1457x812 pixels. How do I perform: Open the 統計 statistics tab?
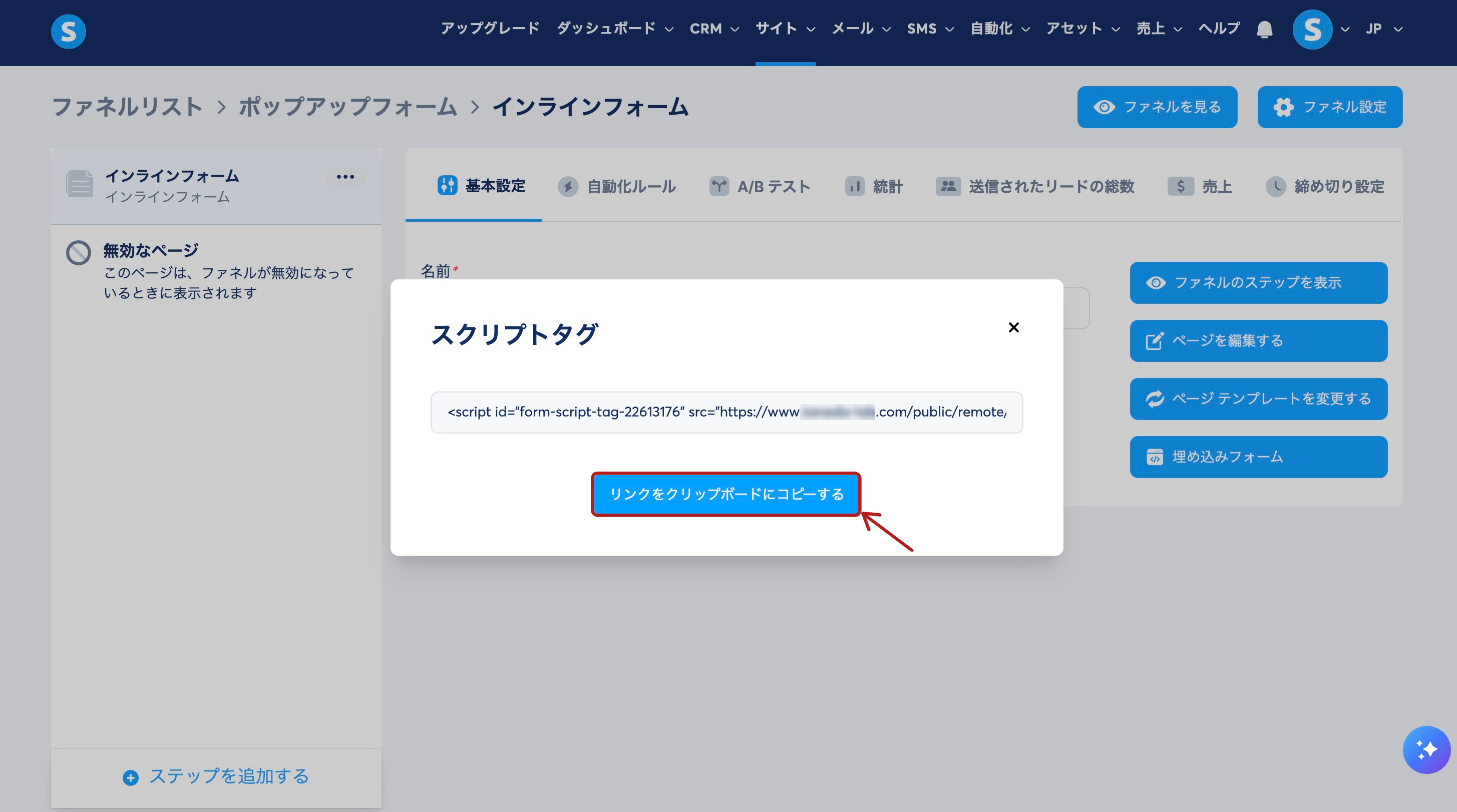click(874, 186)
